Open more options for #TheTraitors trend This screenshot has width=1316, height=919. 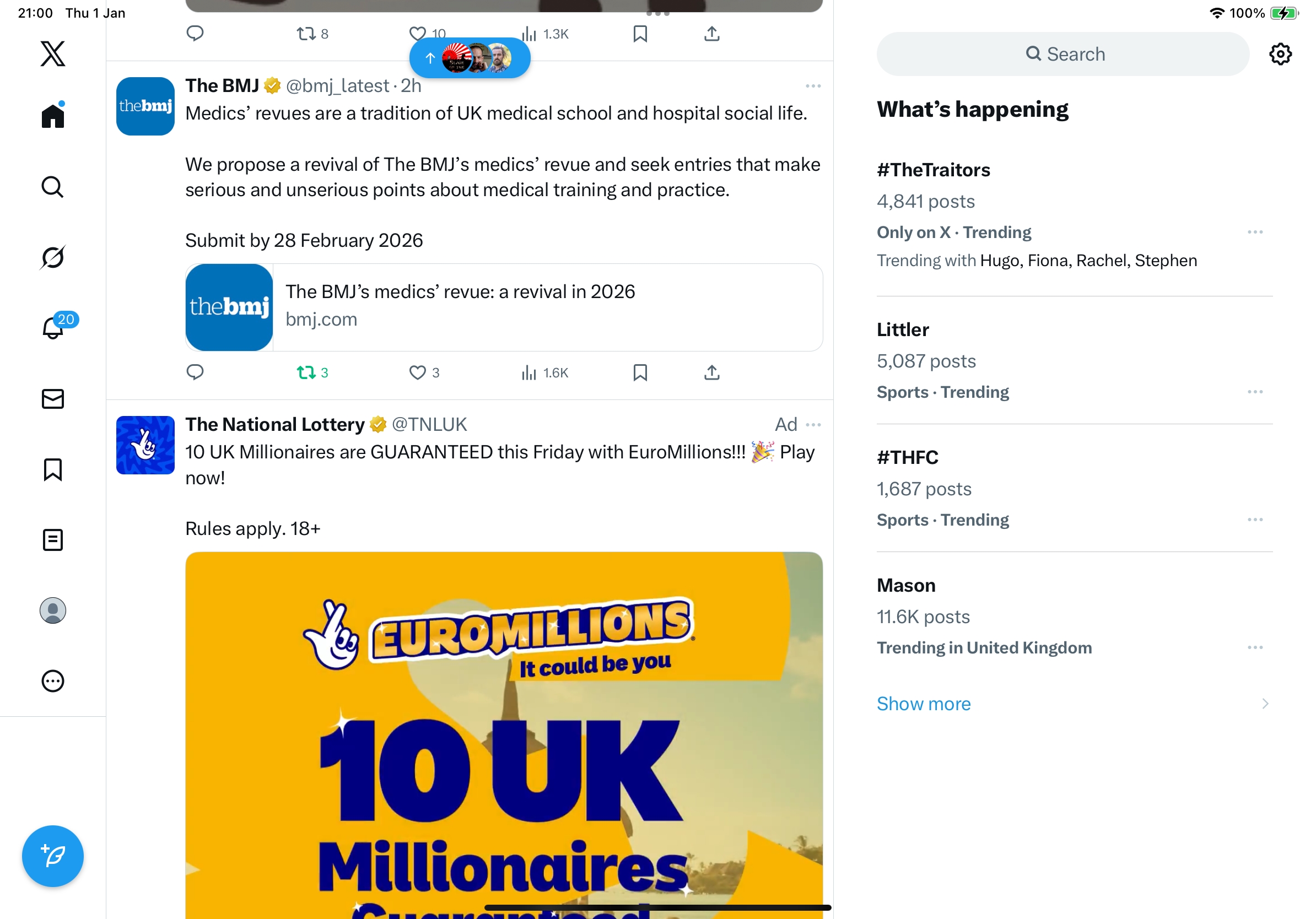coord(1255,232)
